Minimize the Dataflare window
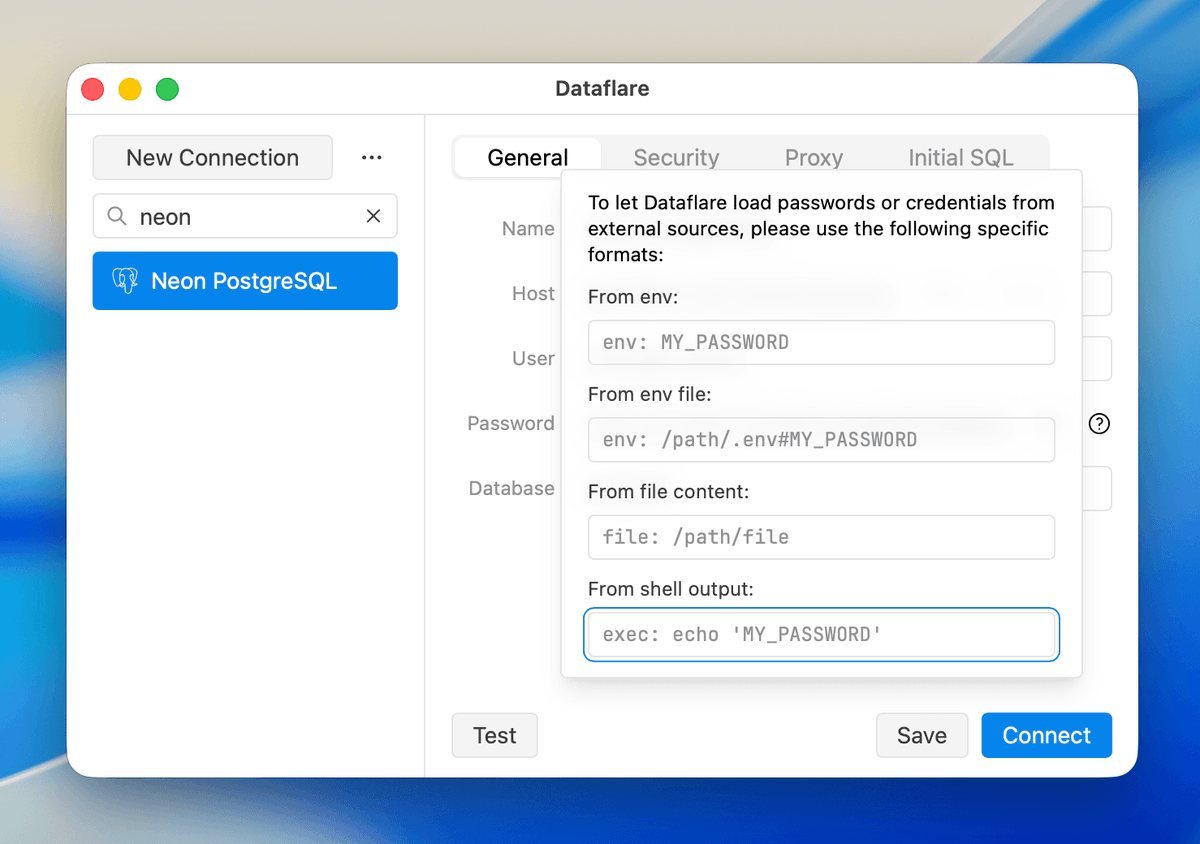Viewport: 1200px width, 844px height. (130, 89)
